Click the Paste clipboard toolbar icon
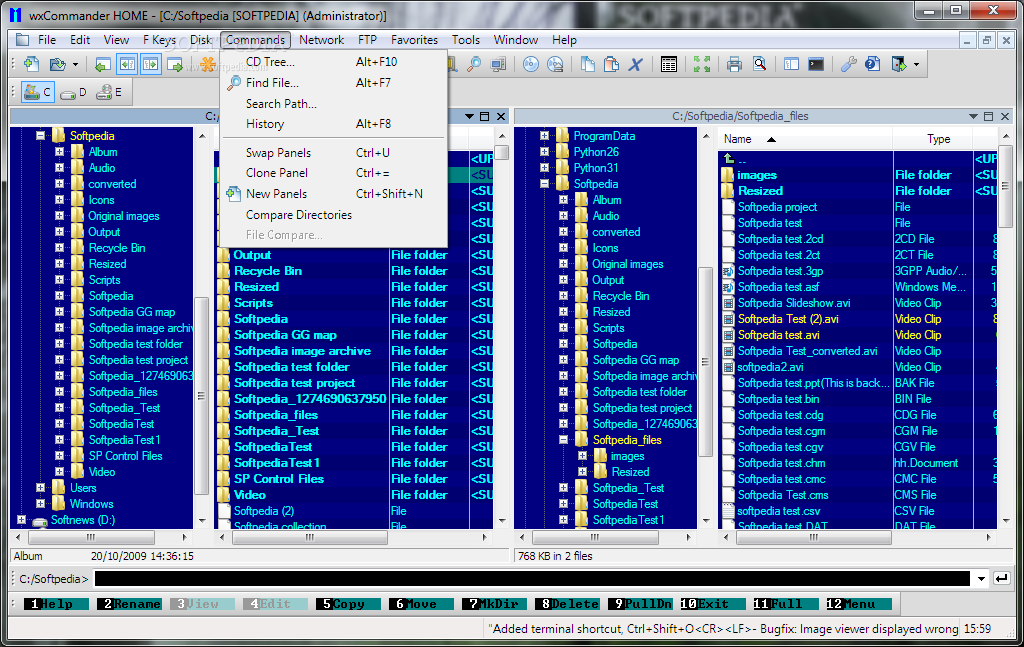Image resolution: width=1024 pixels, height=647 pixels. click(x=611, y=64)
